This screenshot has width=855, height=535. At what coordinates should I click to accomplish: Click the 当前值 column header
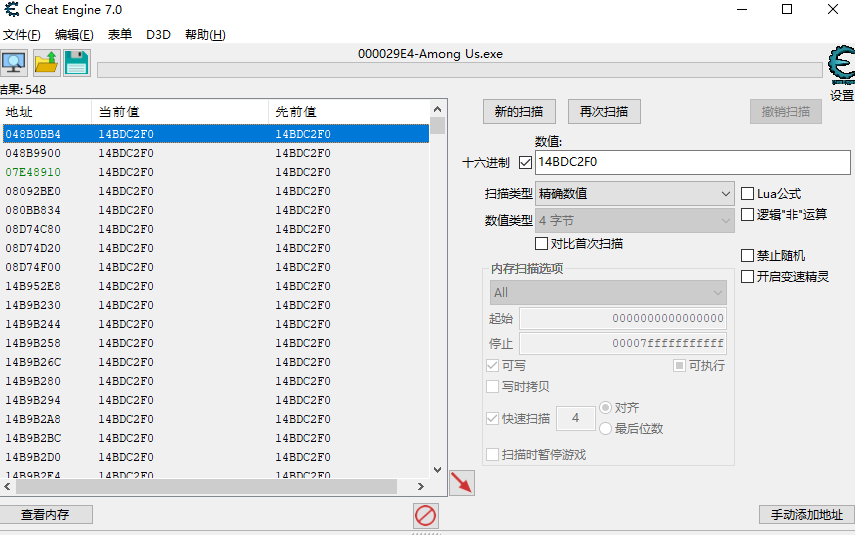[x=180, y=112]
